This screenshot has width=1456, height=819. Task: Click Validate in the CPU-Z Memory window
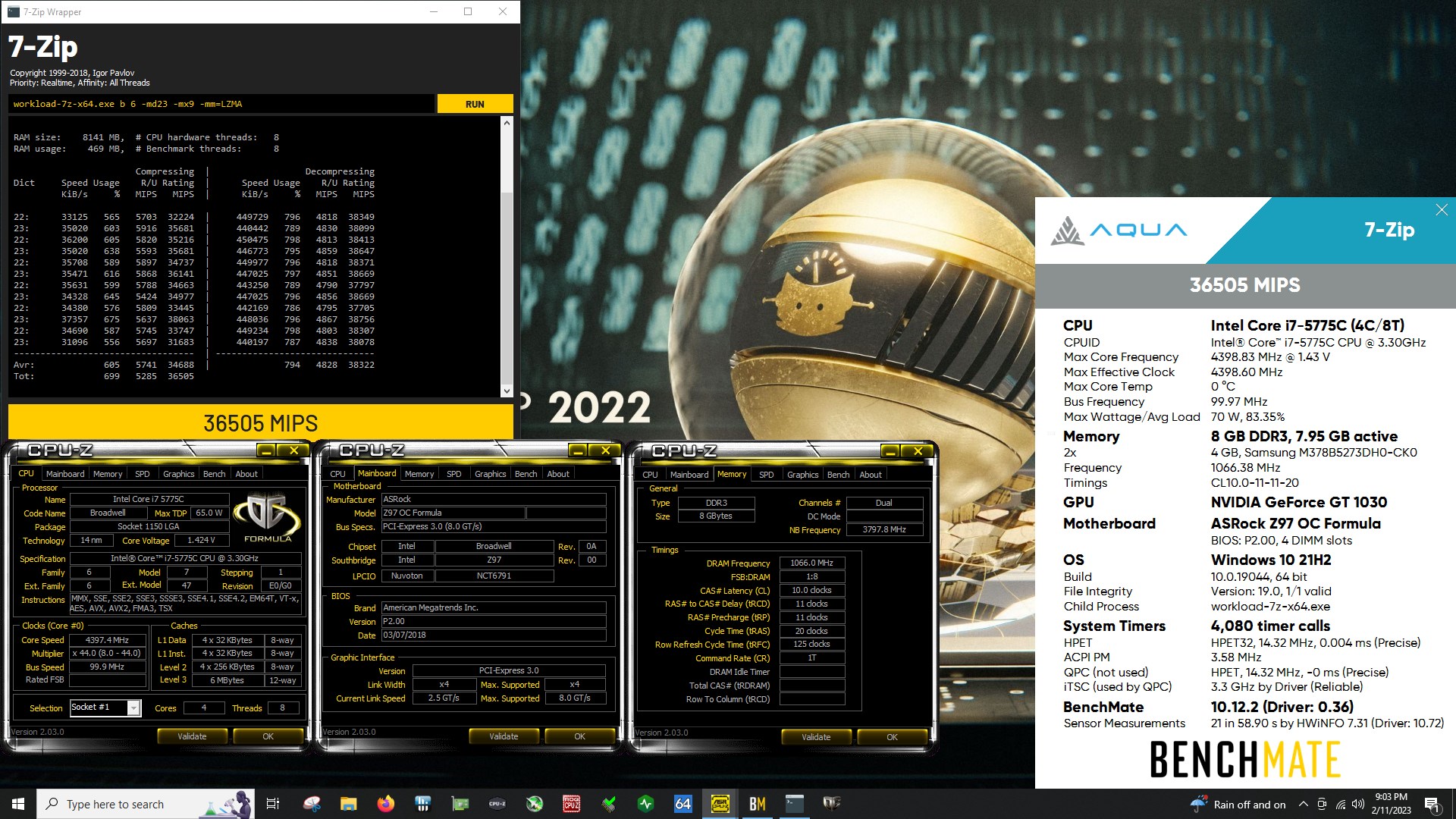point(816,737)
